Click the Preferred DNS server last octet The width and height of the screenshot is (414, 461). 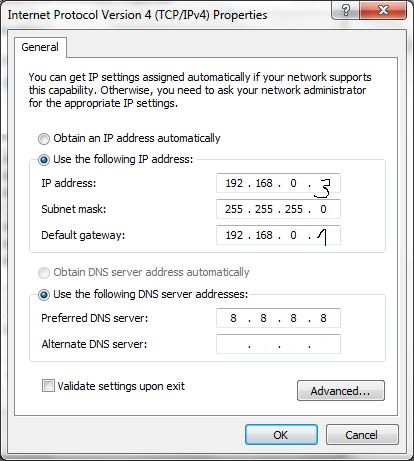coord(323,318)
